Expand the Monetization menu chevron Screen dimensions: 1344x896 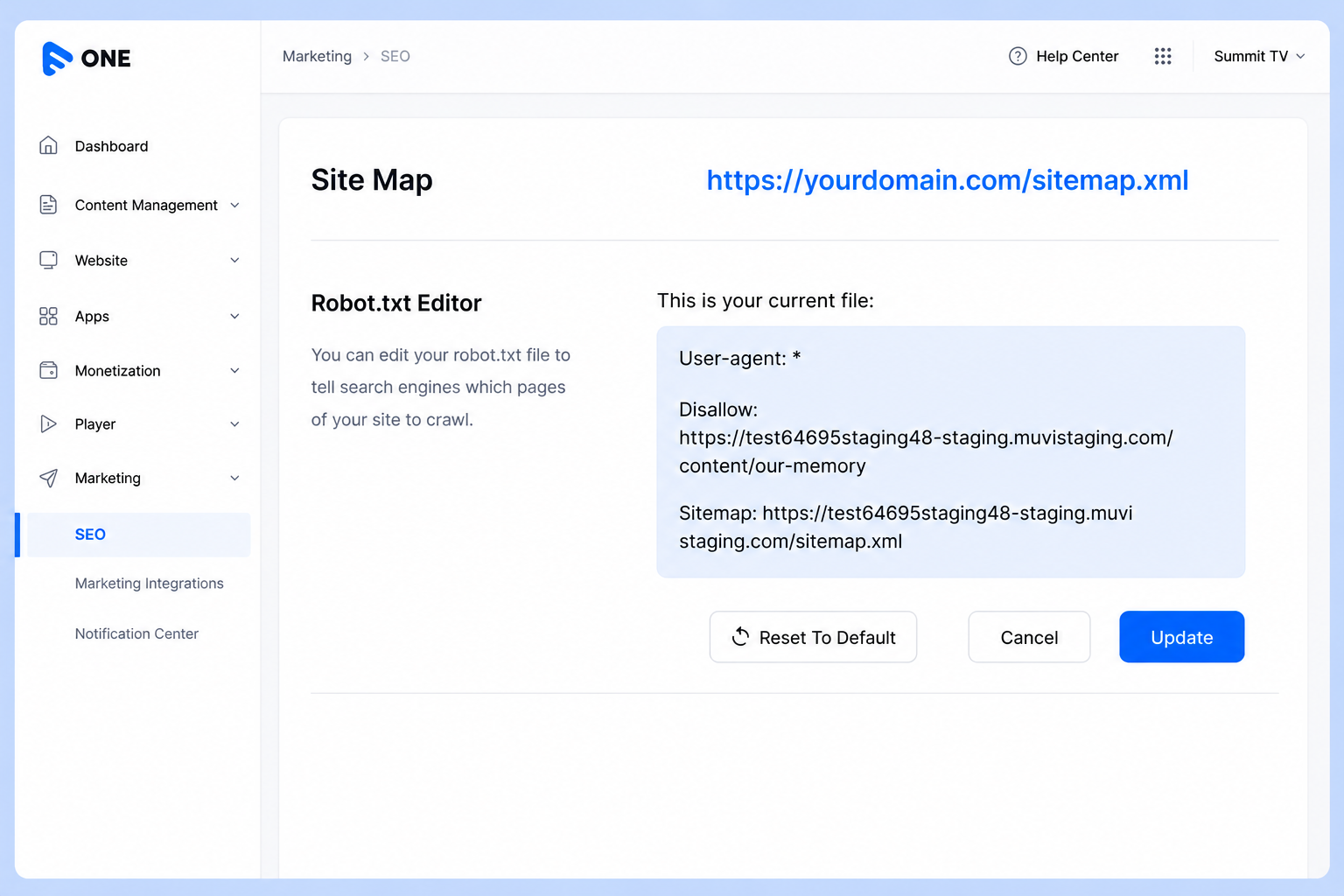pyautogui.click(x=234, y=370)
